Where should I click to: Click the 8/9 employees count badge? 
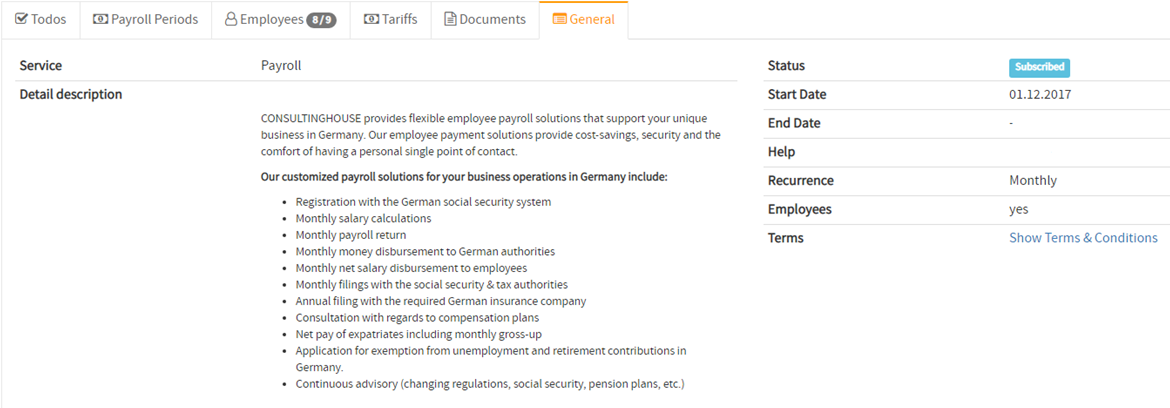322,20
